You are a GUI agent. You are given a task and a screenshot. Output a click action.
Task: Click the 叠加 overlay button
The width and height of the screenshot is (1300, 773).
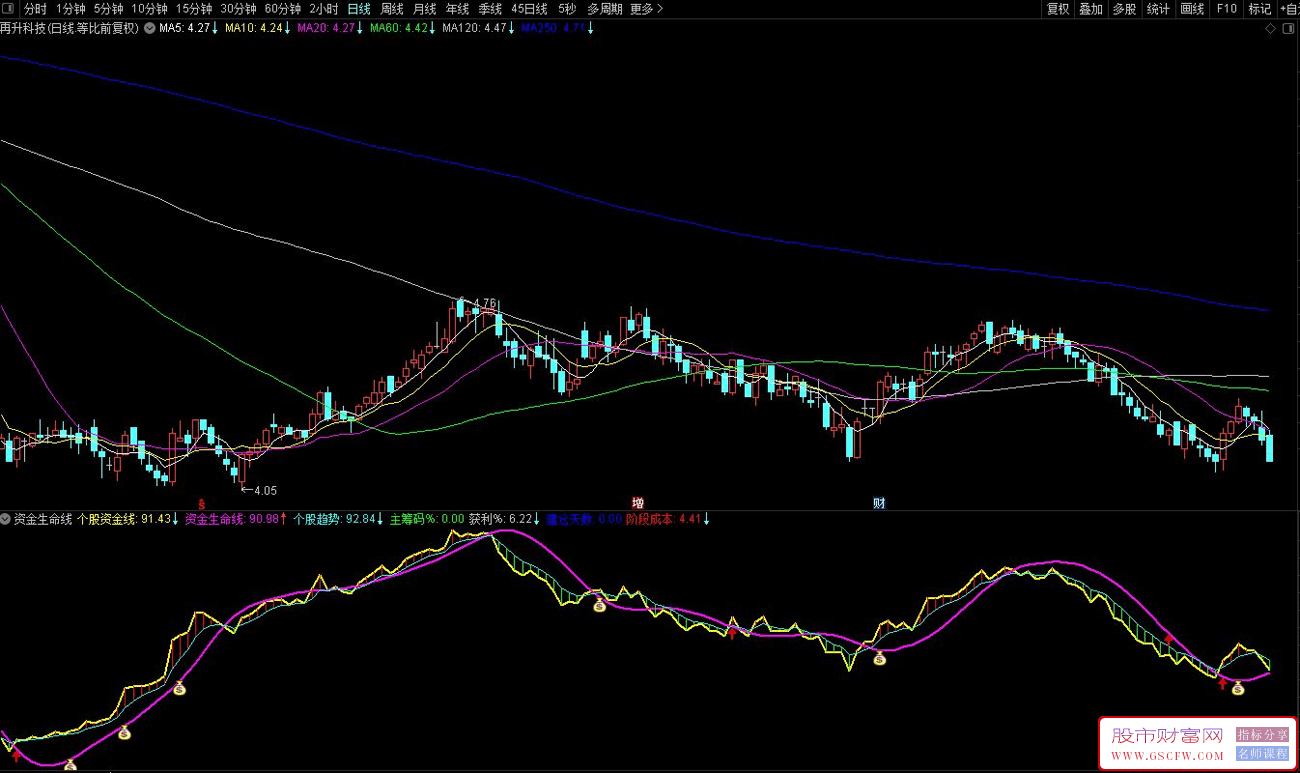point(1091,9)
